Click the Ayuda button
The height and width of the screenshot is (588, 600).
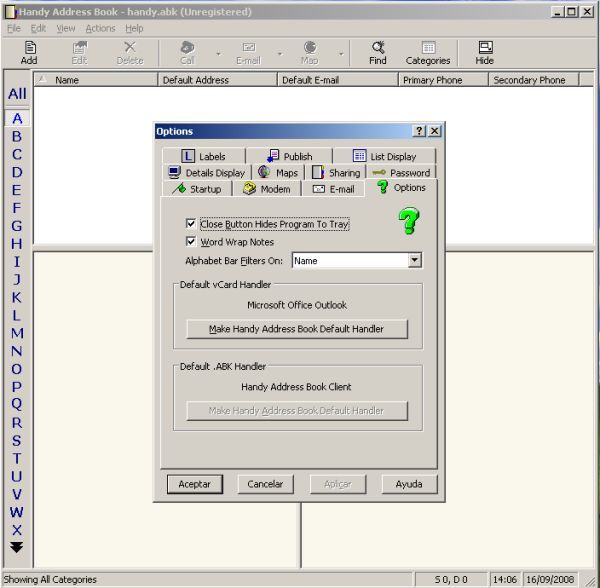click(409, 484)
